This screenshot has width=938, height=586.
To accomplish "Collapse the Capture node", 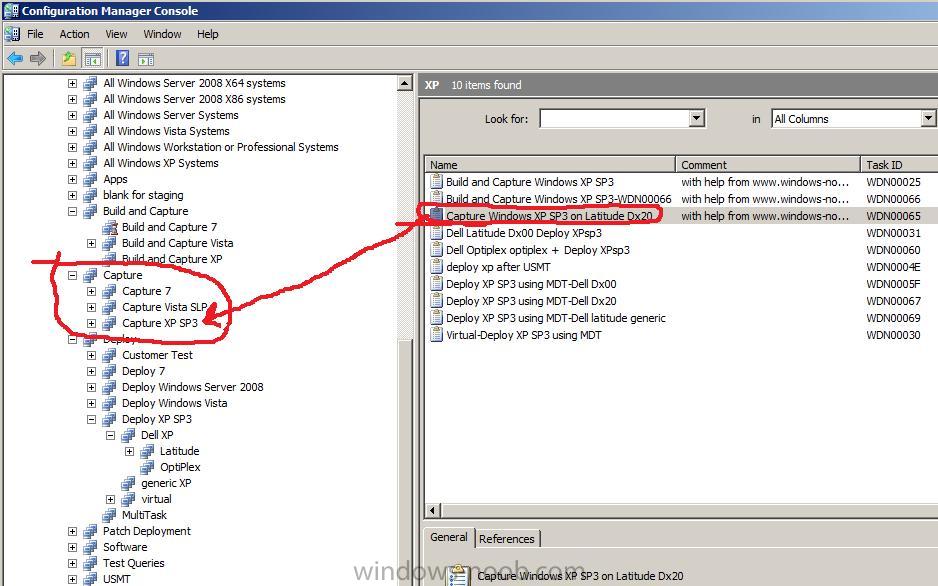I will [72, 275].
